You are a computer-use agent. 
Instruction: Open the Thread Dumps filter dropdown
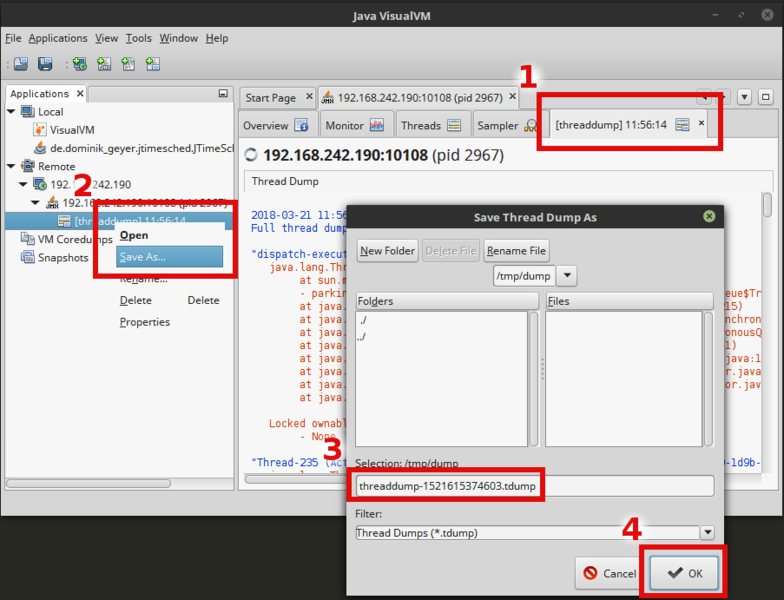click(707, 533)
